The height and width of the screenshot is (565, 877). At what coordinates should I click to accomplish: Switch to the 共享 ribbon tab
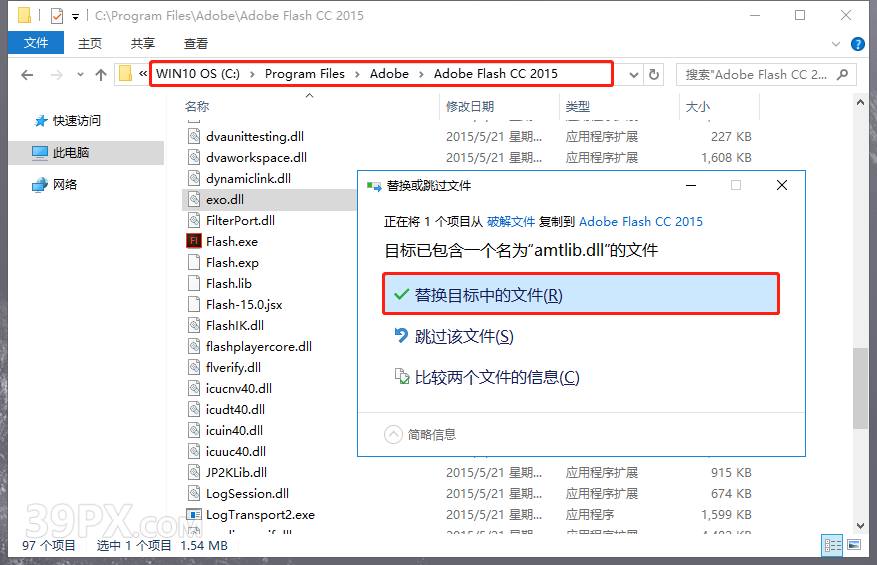coord(143,43)
